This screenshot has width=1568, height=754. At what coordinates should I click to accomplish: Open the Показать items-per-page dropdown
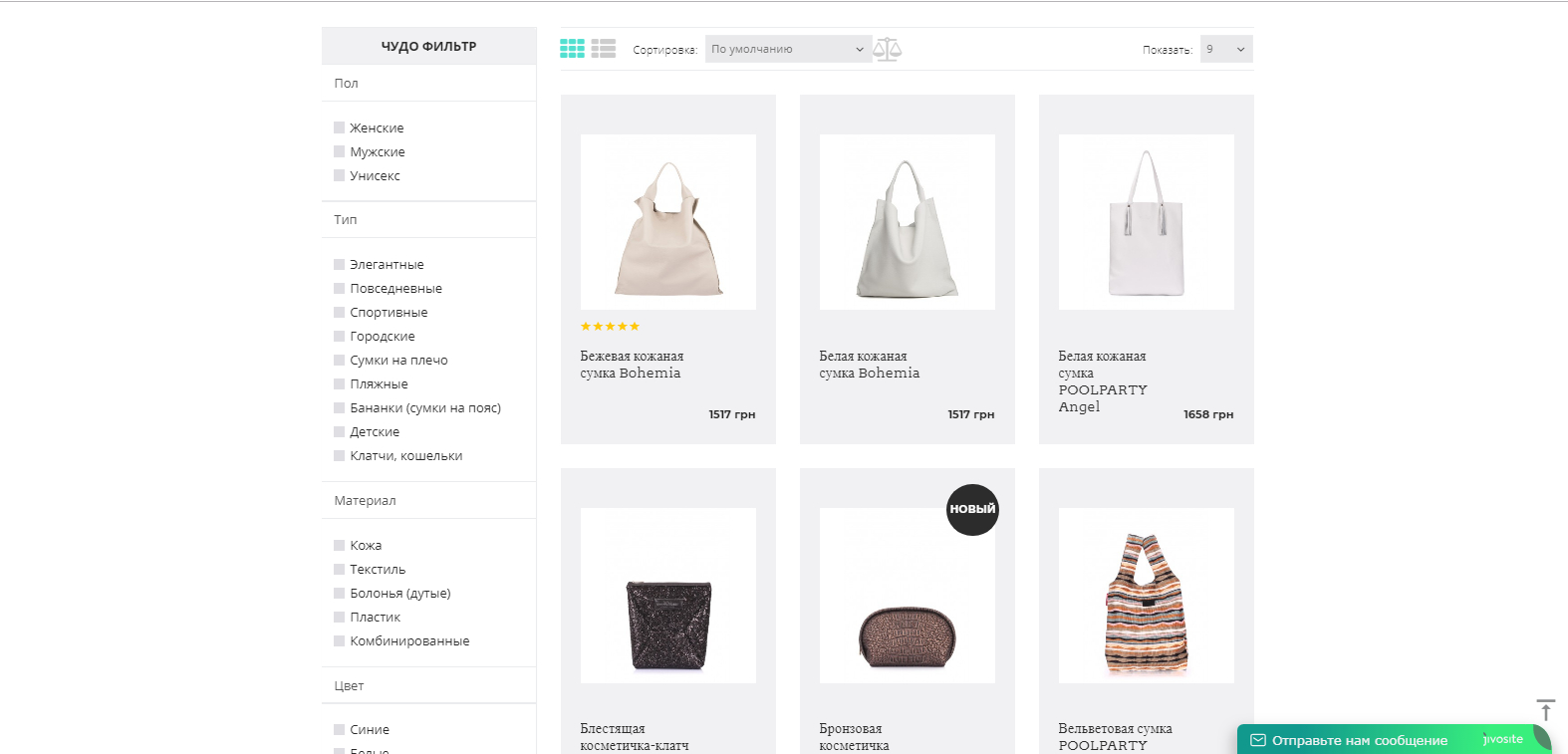1225,49
